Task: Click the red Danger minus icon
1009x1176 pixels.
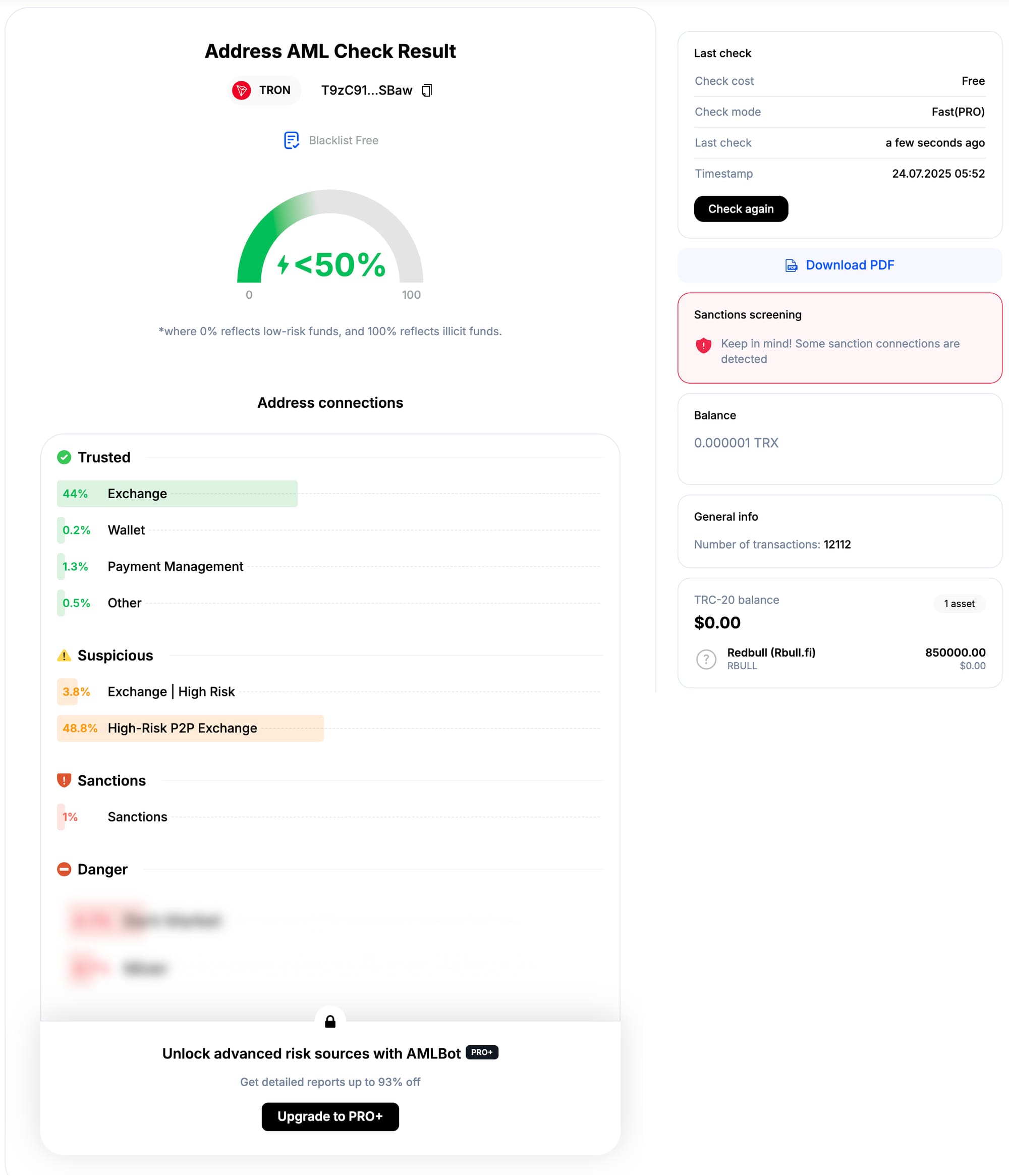Action: [x=64, y=869]
